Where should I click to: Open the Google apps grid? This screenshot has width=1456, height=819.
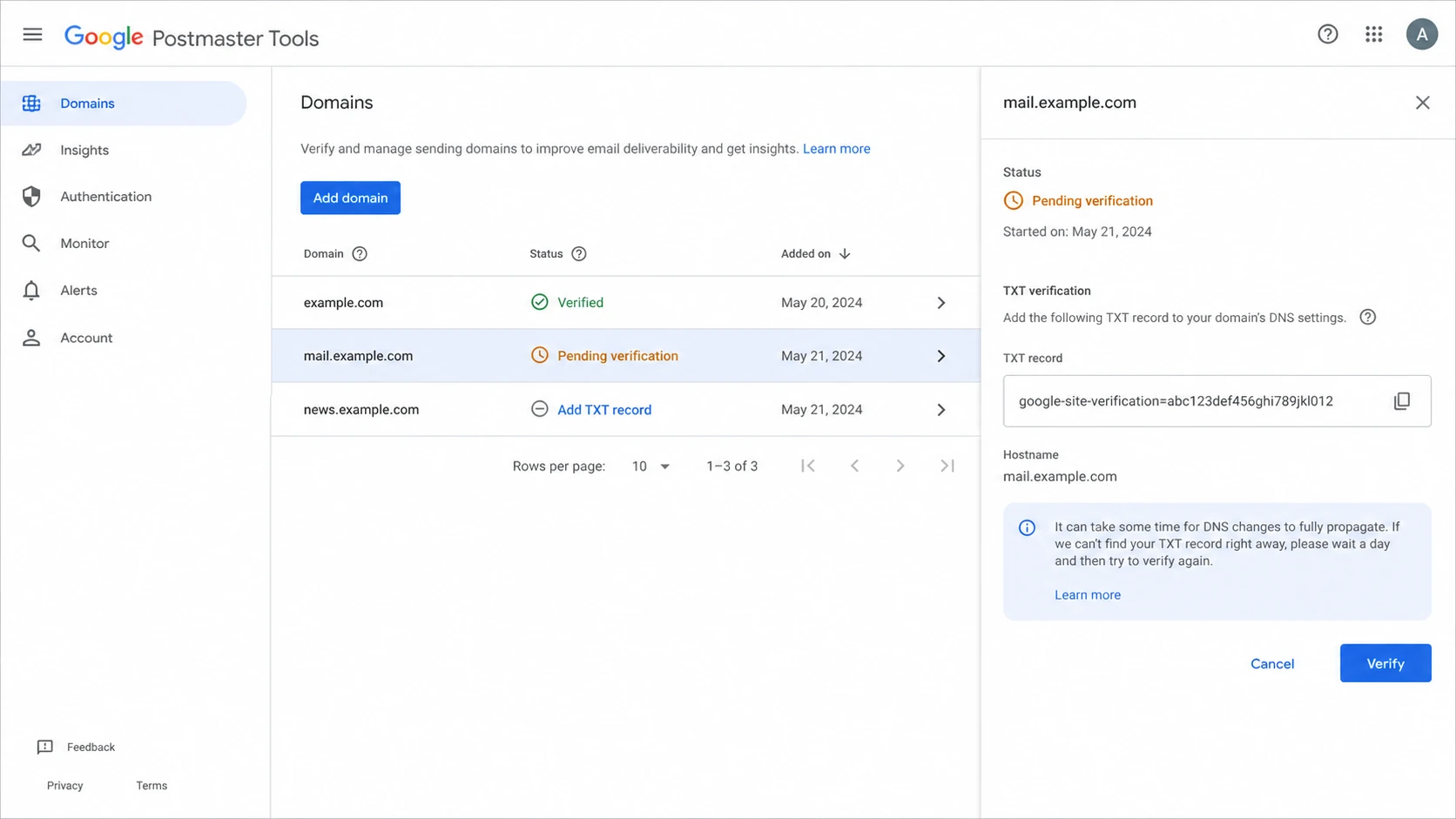tap(1374, 34)
